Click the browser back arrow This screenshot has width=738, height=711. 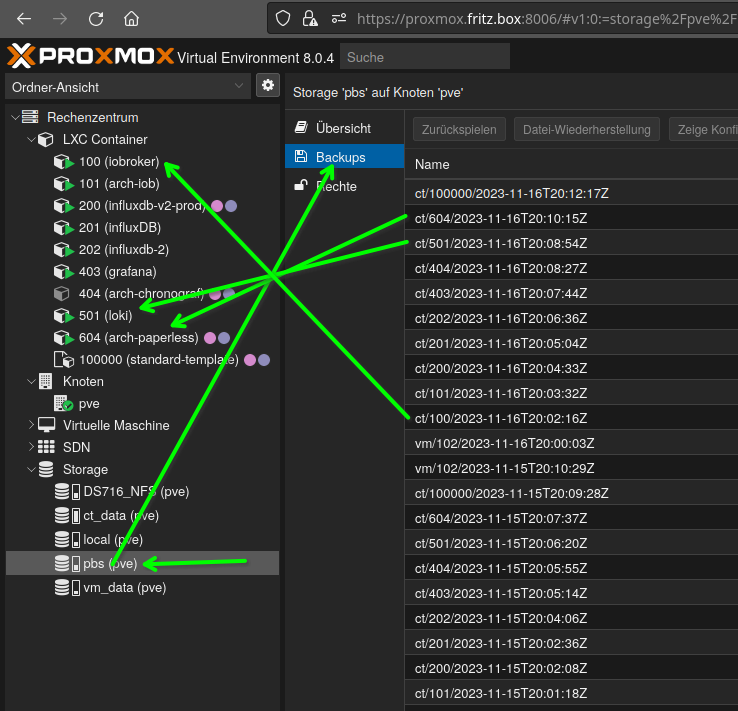[24, 19]
